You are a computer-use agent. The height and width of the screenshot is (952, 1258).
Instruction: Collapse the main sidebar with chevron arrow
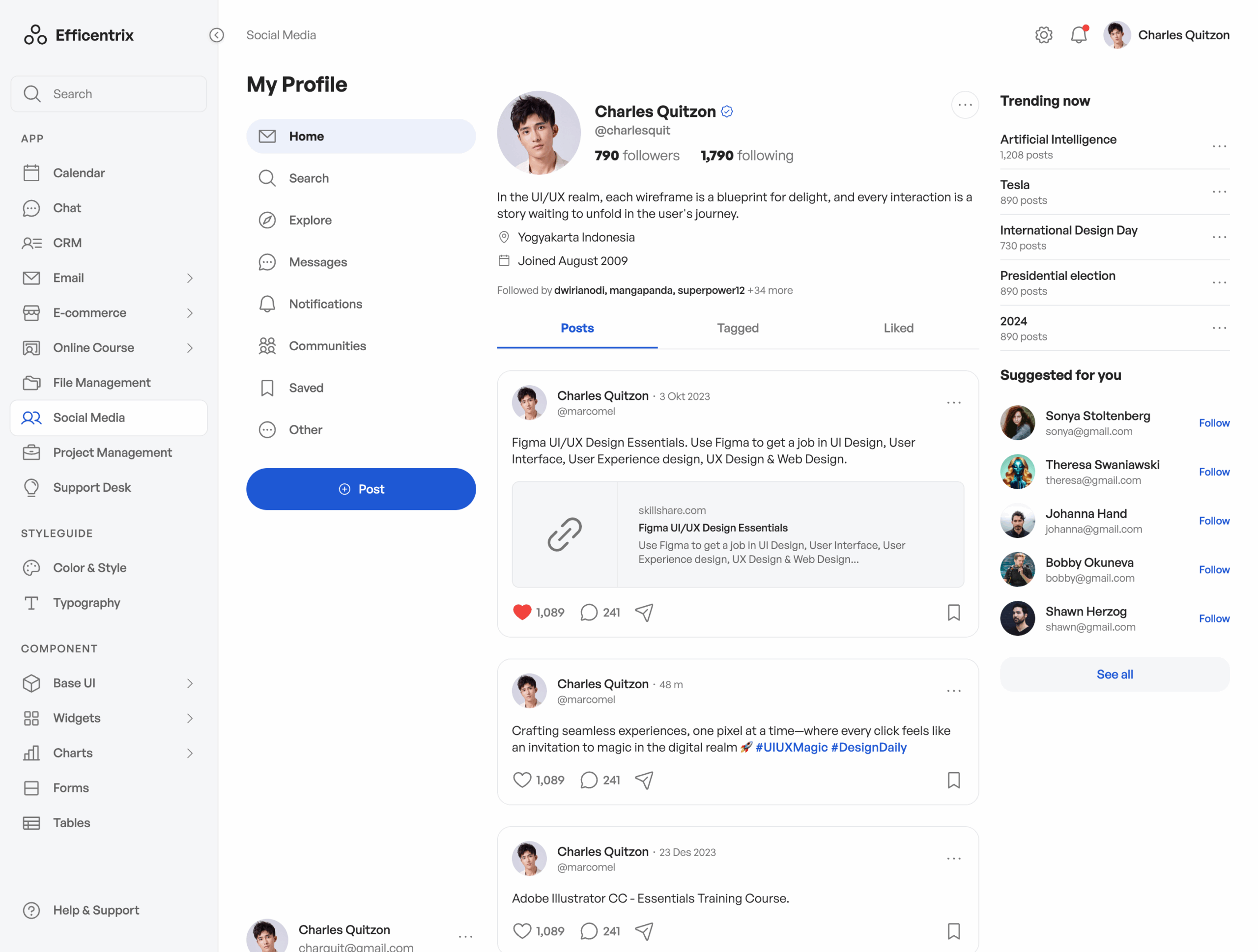coord(216,35)
